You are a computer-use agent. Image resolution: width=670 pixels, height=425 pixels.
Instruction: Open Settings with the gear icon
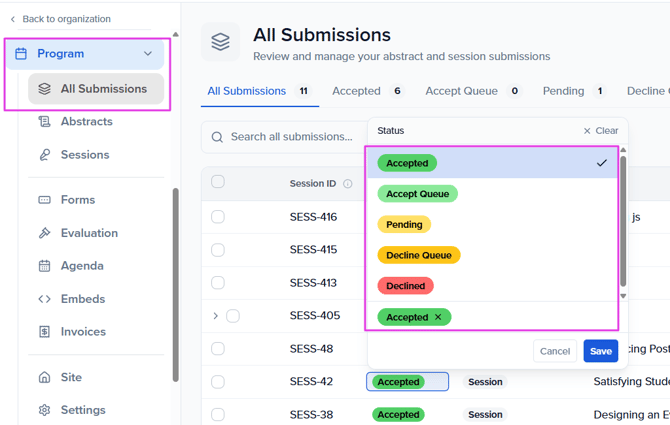pyautogui.click(x=82, y=410)
